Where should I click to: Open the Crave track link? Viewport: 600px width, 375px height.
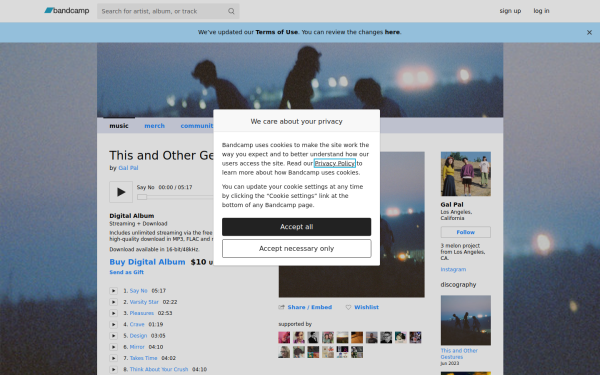click(137, 324)
